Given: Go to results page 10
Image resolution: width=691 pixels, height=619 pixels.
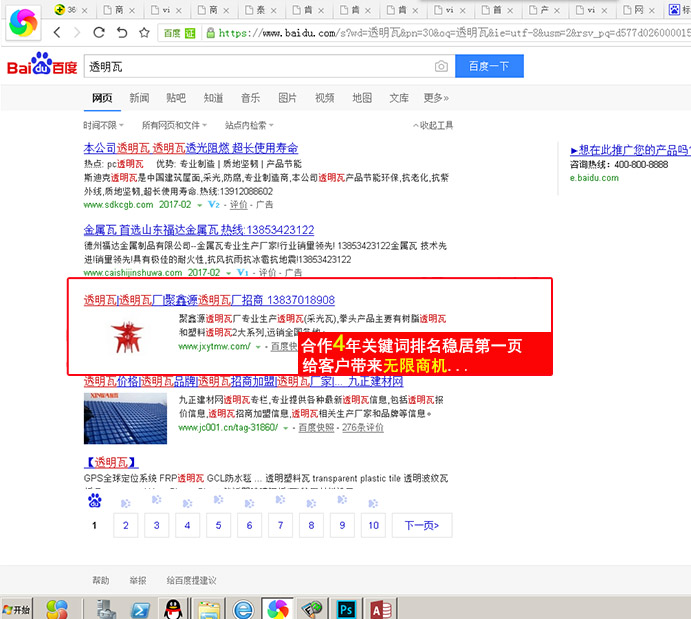Looking at the screenshot, I should (373, 525).
